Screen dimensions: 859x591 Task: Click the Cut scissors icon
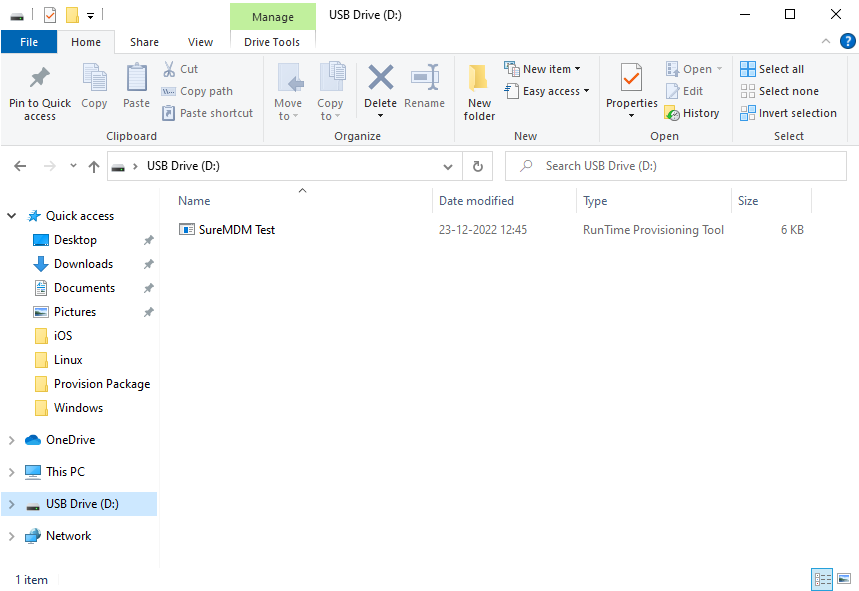click(169, 69)
